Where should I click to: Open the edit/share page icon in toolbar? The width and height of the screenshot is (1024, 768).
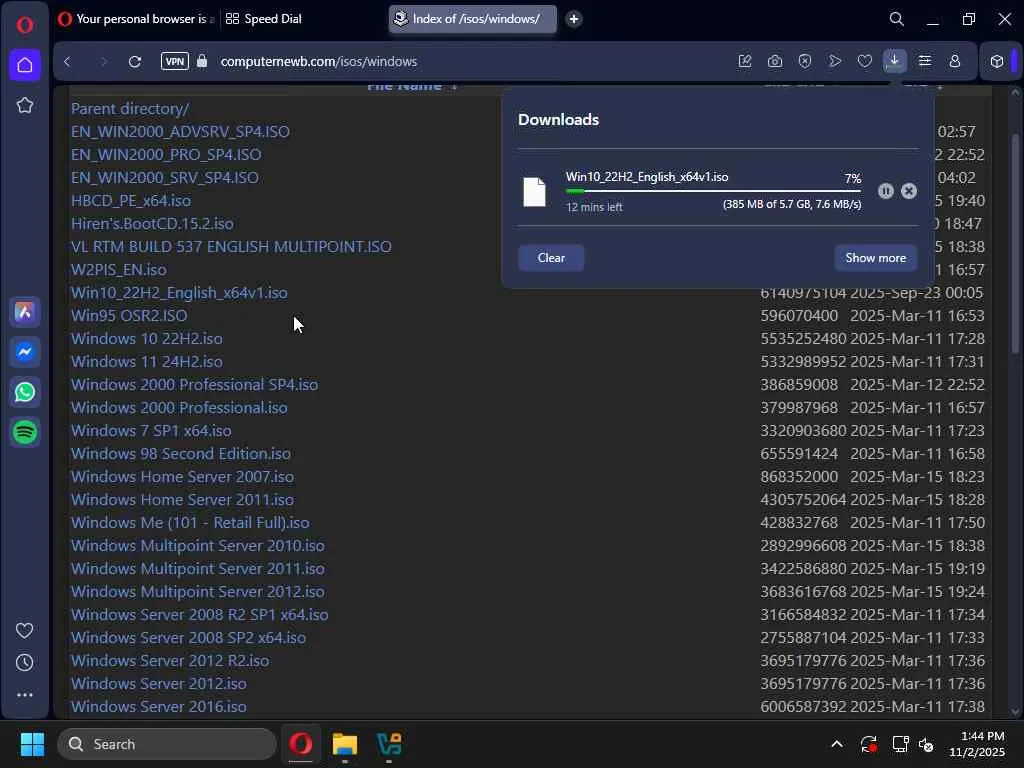click(x=744, y=61)
